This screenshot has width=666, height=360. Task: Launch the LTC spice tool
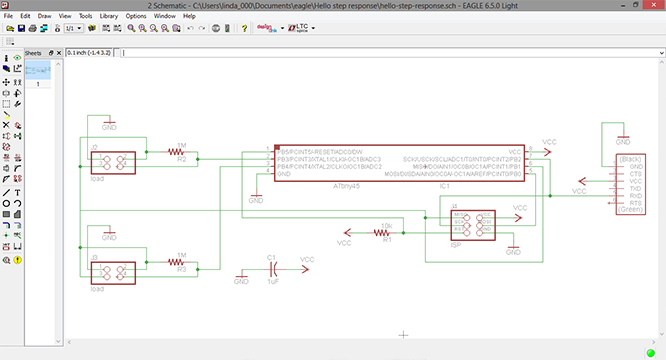298,28
